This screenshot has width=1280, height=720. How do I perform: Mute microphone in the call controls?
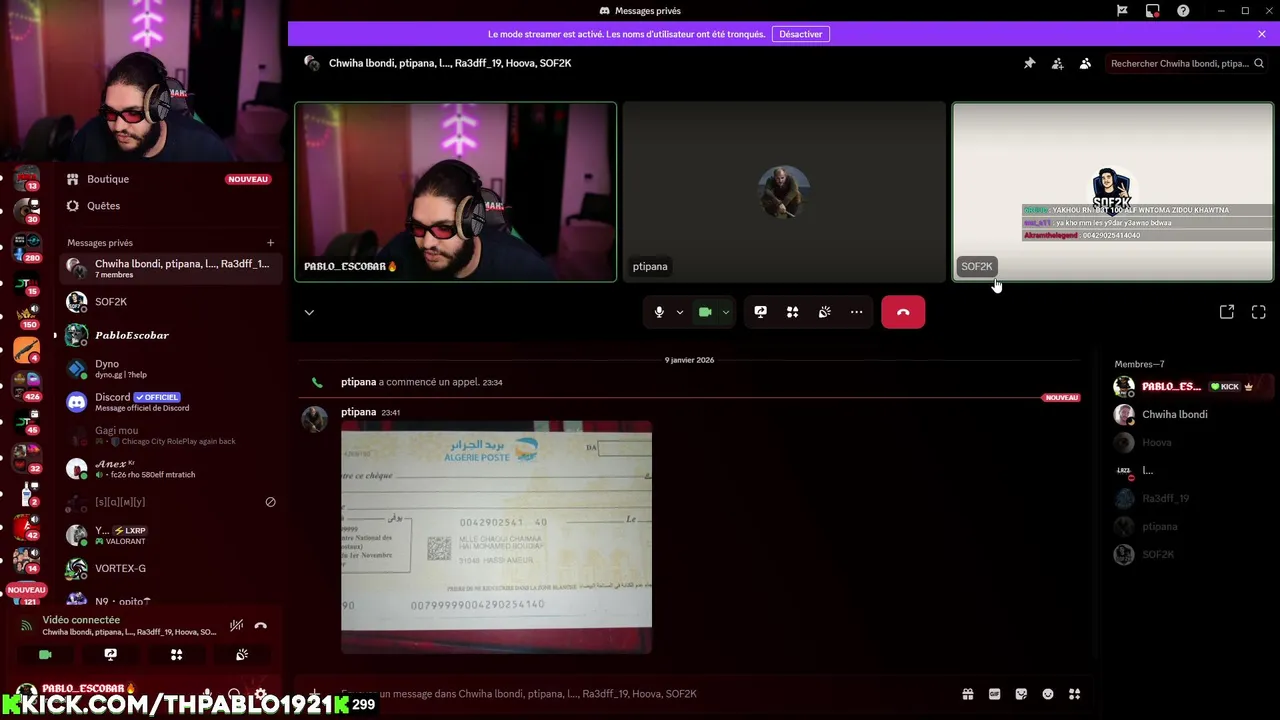(x=659, y=312)
